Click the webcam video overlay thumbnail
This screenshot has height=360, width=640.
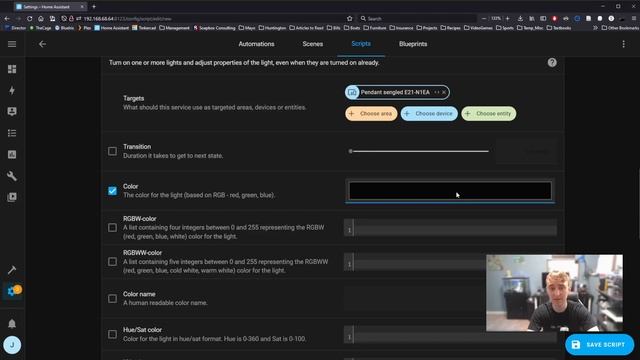click(554, 293)
